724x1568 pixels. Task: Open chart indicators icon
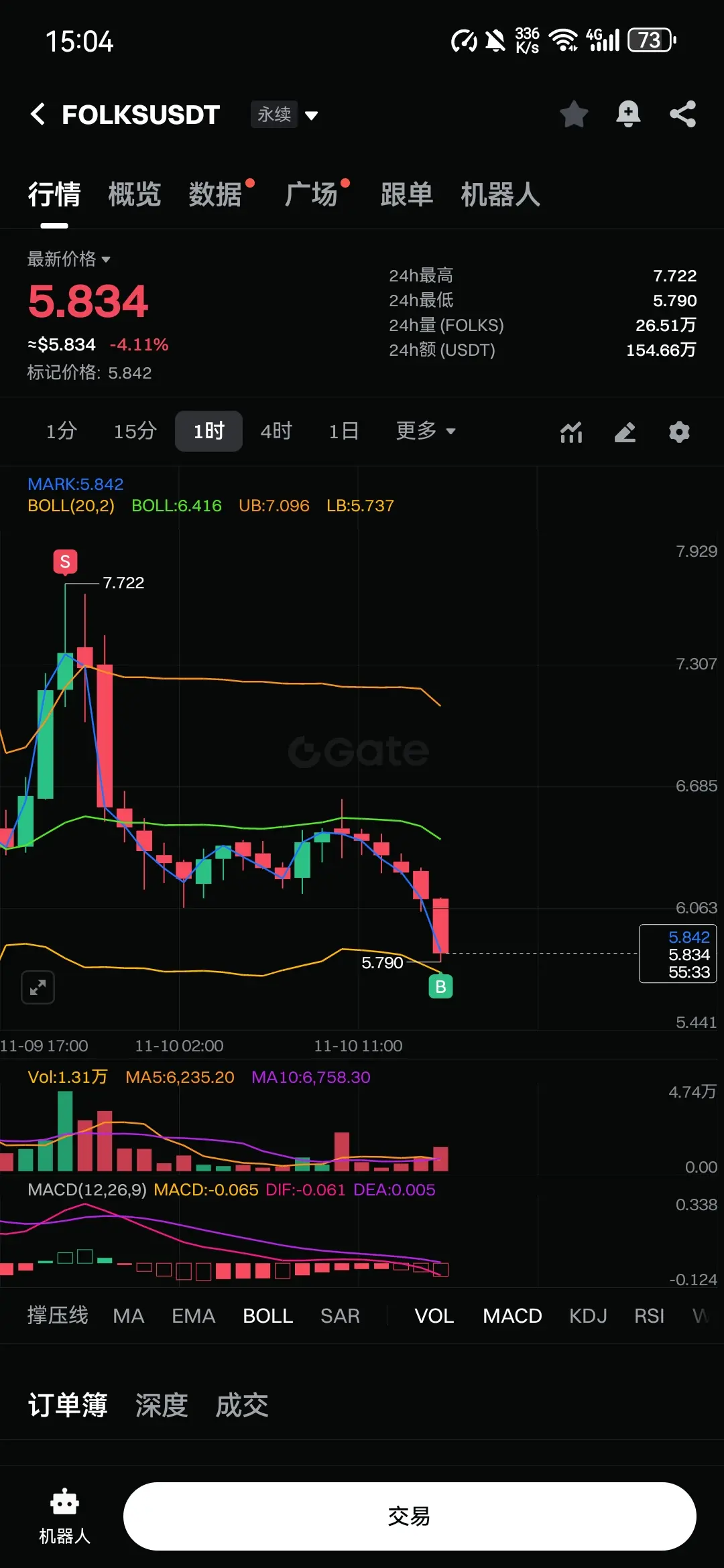click(571, 432)
